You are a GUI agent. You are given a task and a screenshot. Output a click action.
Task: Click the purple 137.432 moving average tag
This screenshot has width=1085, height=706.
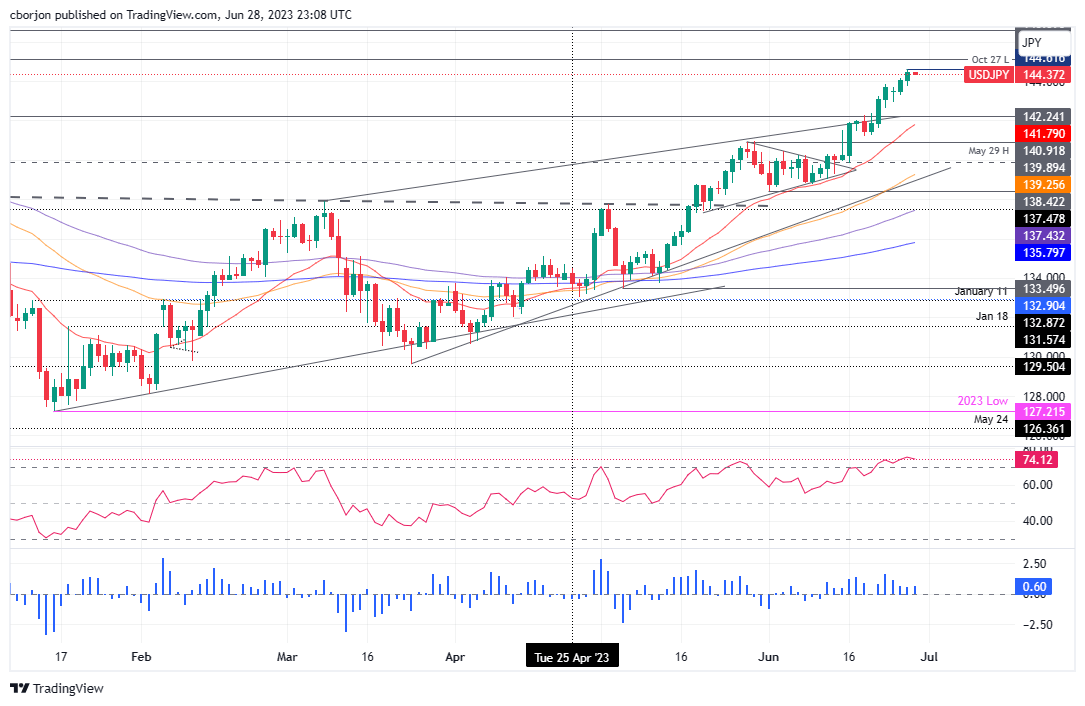pos(1043,236)
